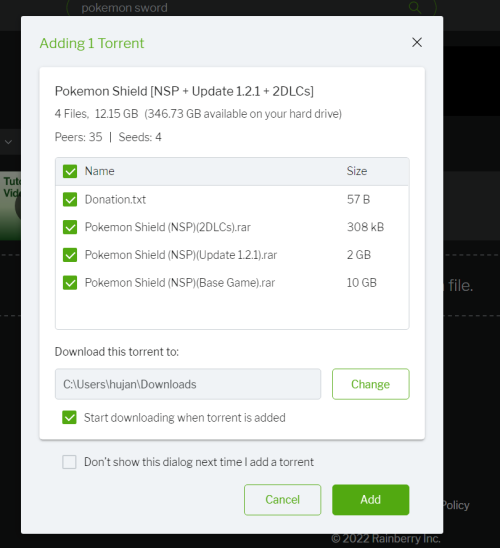This screenshot has height=548, width=500.
Task: Expand the chevron on left sidebar
Action: click(x=8, y=142)
